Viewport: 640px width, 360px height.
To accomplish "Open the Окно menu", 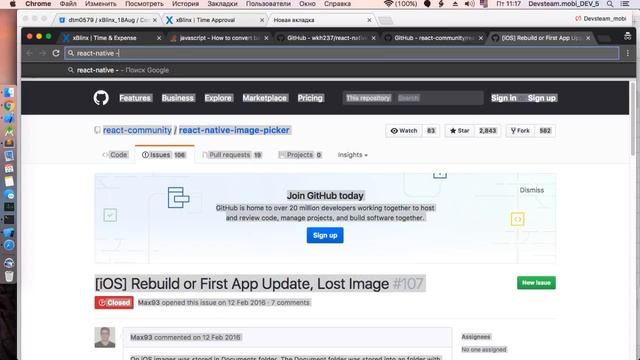I will tap(307, 4).
